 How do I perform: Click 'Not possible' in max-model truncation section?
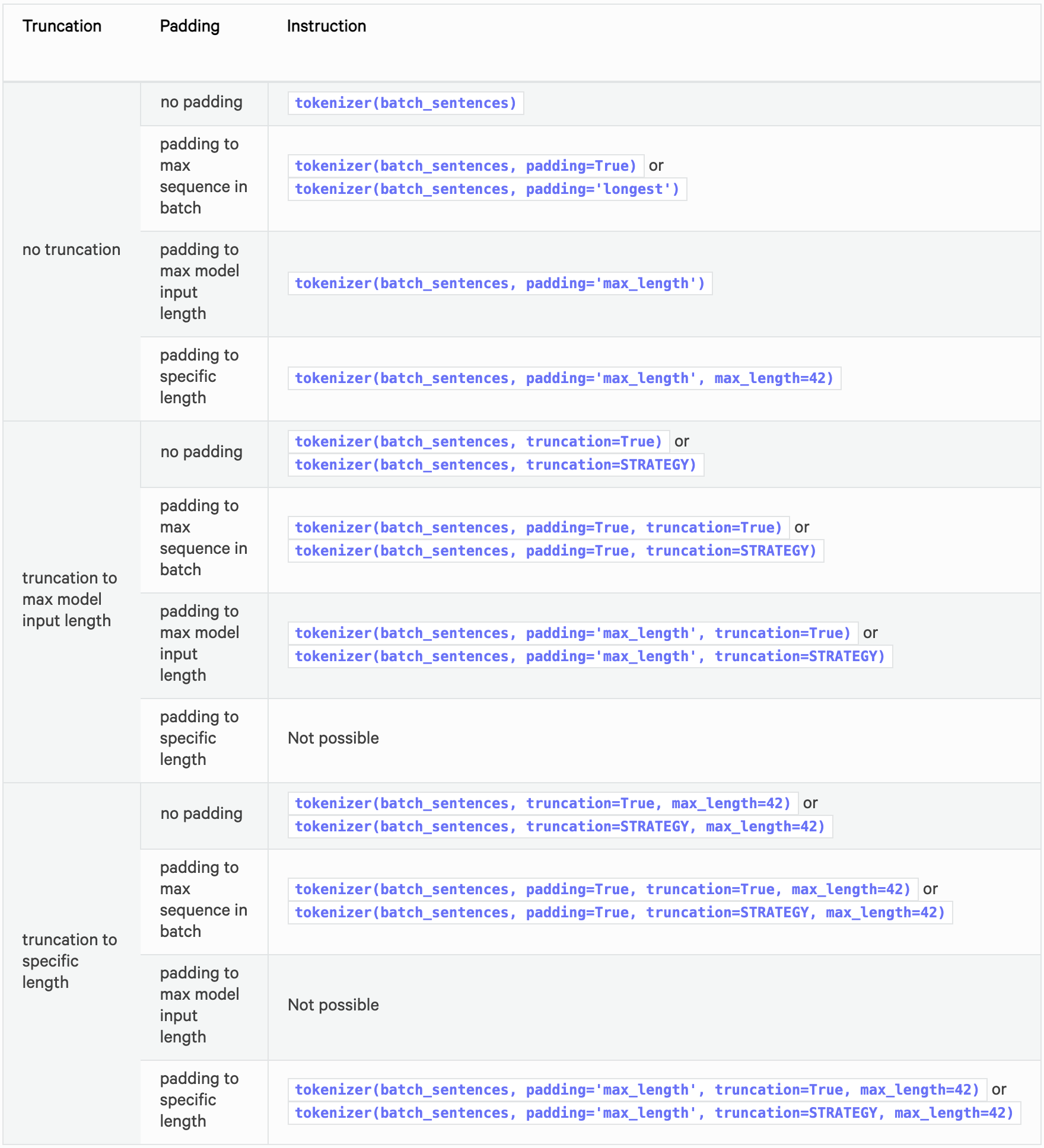coord(333,738)
